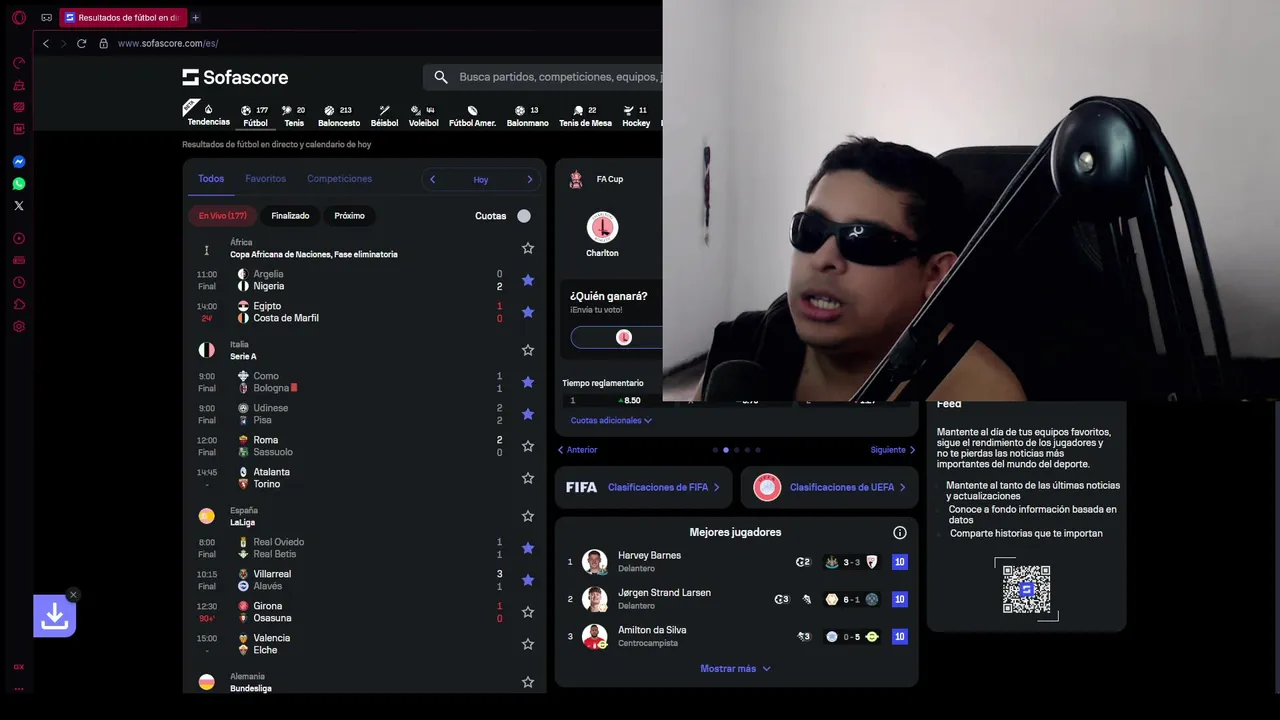The width and height of the screenshot is (1280, 720).
Task: Open a new browser tab
Action: point(195,18)
